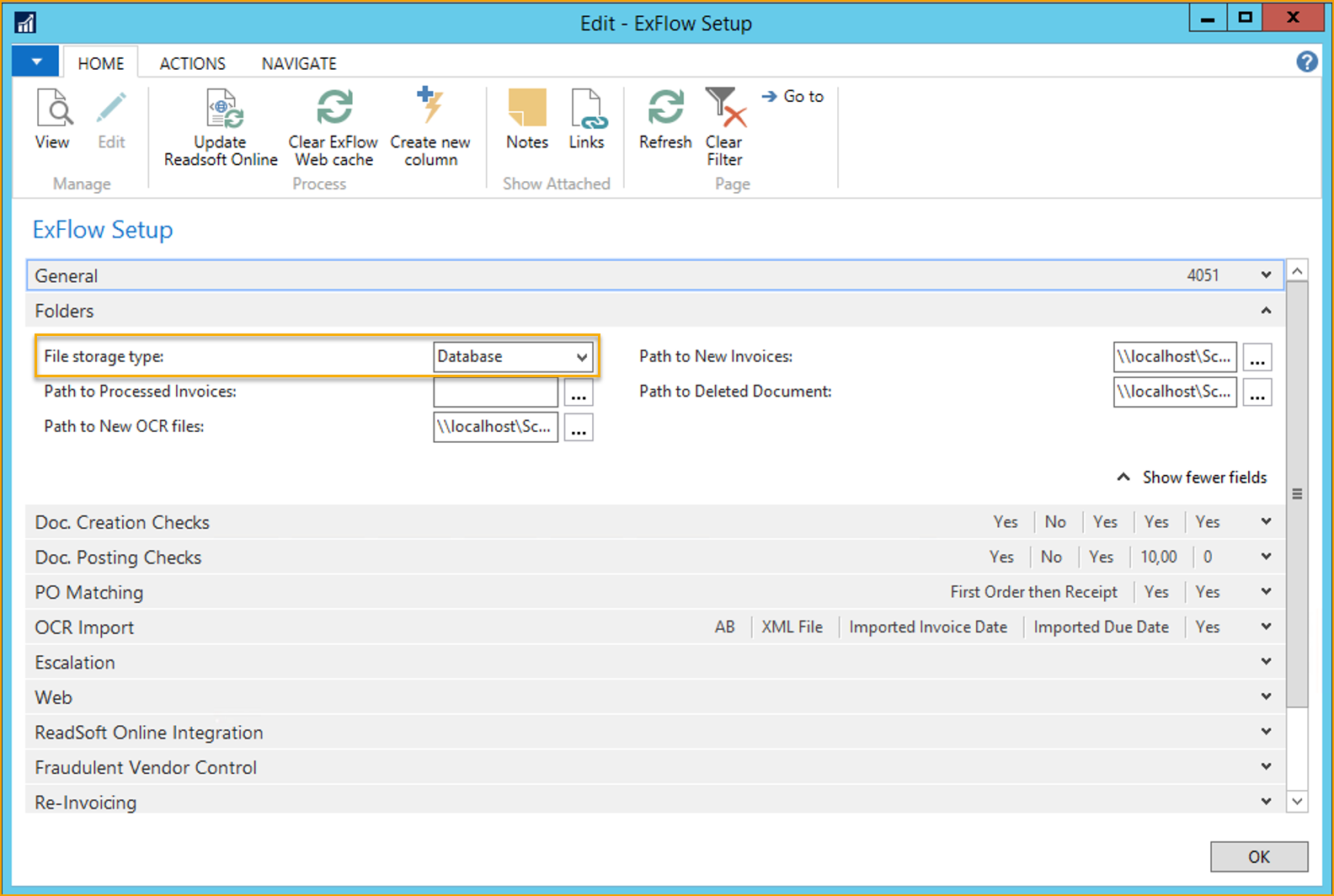1334x896 pixels.
Task: Expand Fraudulent Vendor Control section
Action: (x=1266, y=767)
